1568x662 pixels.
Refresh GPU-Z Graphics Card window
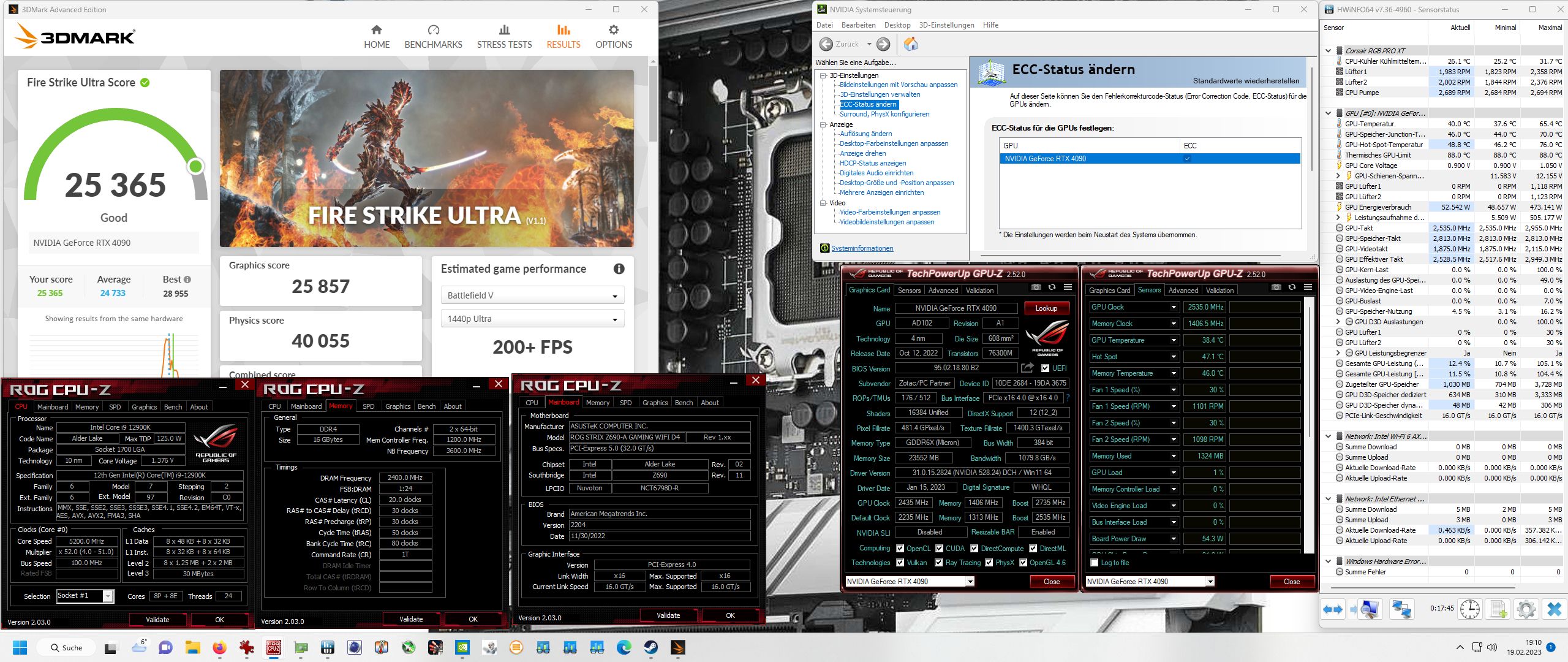(x=1052, y=287)
